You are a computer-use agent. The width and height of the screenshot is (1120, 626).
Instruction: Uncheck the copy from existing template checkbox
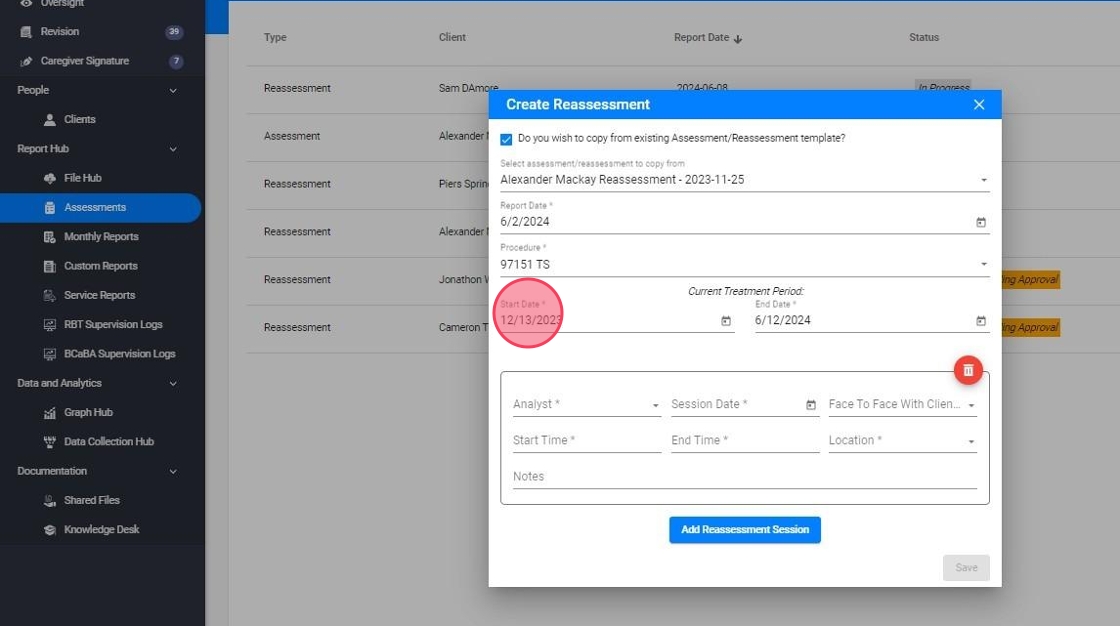[x=506, y=139]
